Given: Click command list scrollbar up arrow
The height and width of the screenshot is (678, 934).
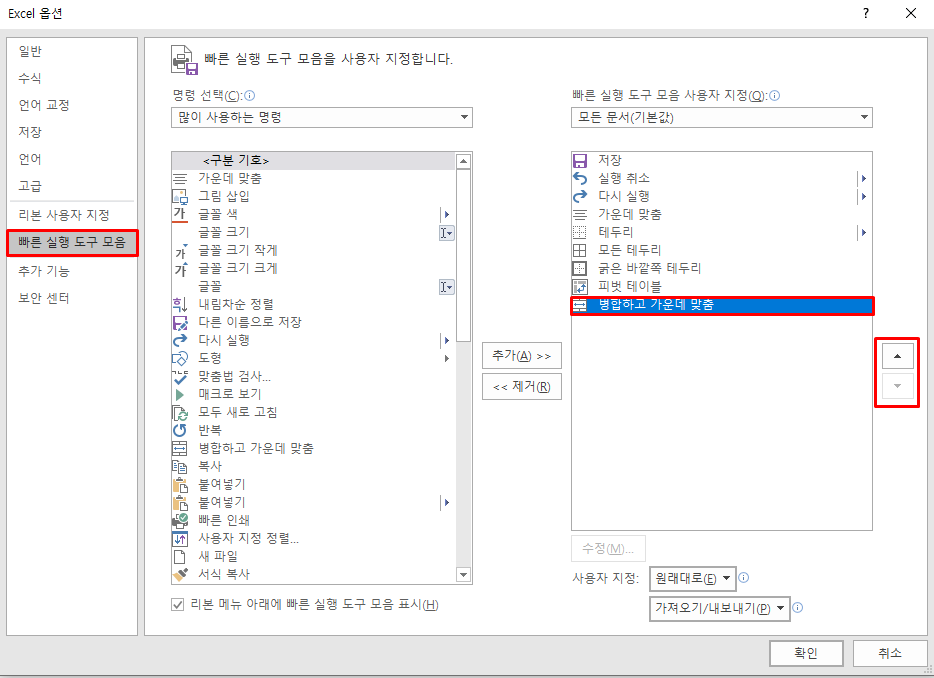Looking at the screenshot, I should click(x=463, y=161).
